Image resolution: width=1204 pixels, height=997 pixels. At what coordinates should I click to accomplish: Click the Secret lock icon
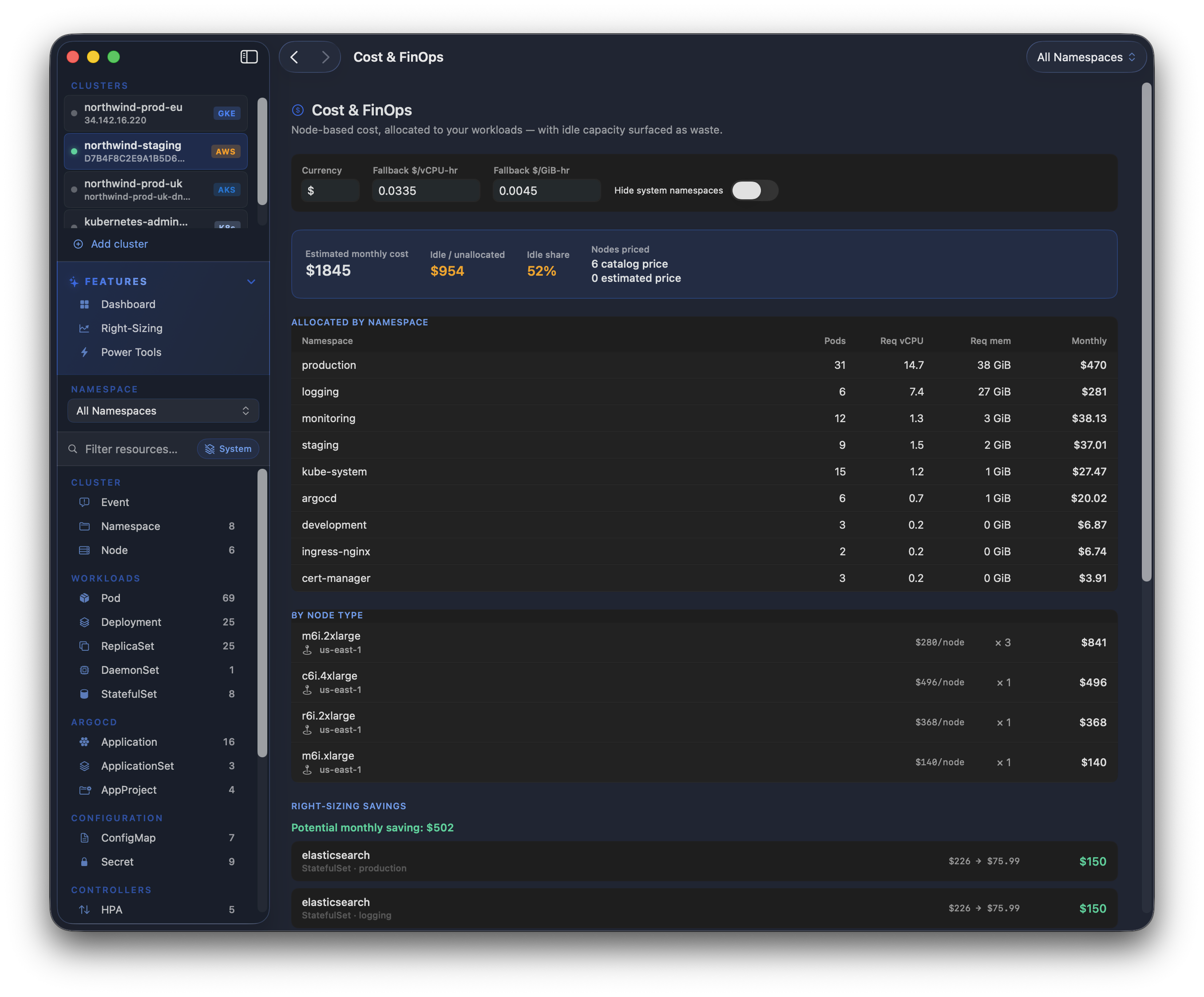point(84,862)
